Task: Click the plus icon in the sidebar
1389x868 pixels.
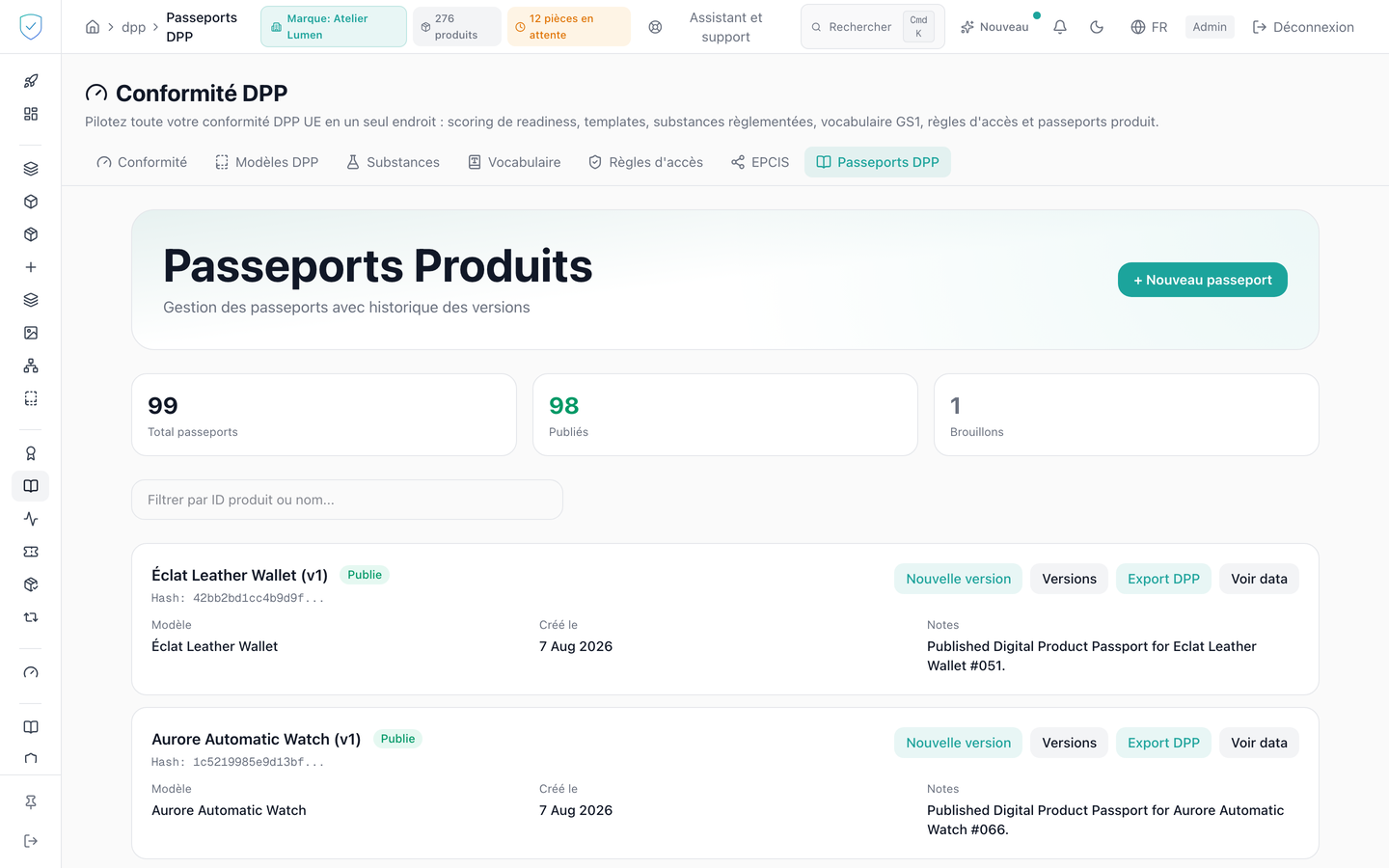Action: click(x=31, y=267)
